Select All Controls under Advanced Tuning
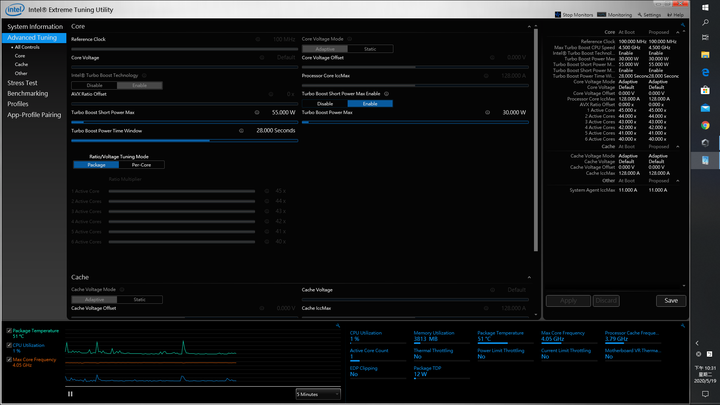The image size is (720, 405). (27, 47)
